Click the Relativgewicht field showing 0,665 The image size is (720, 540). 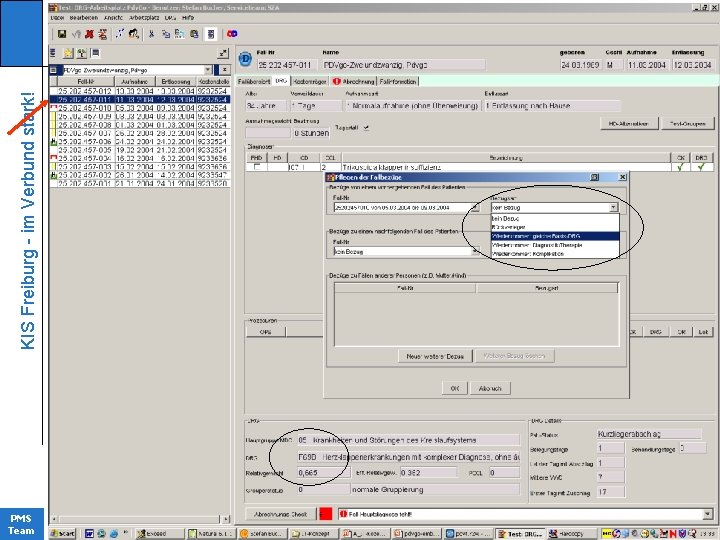324,472
